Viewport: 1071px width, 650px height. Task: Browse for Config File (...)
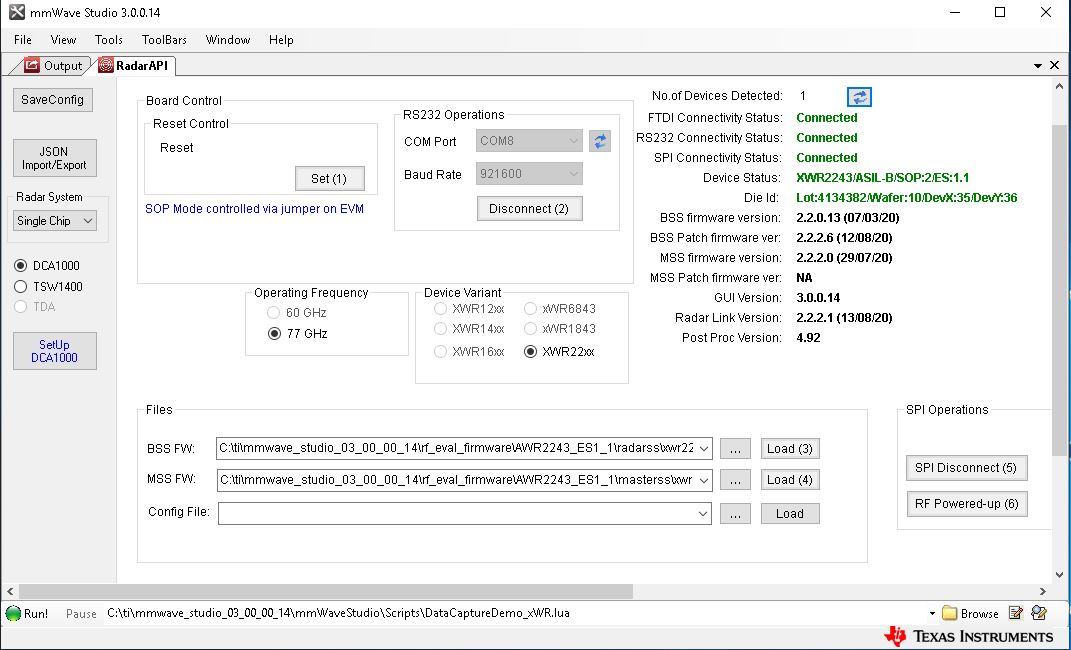[735, 513]
